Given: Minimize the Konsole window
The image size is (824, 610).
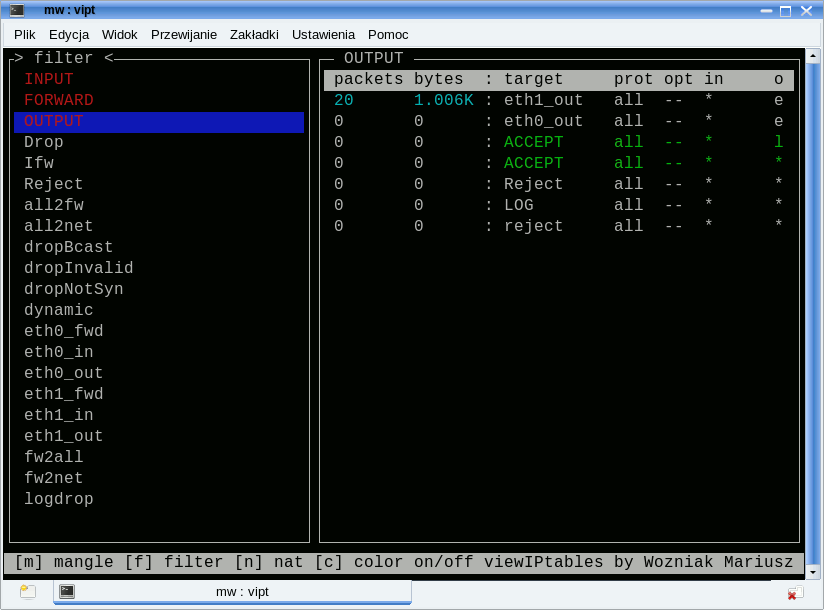Looking at the screenshot, I should [766, 11].
